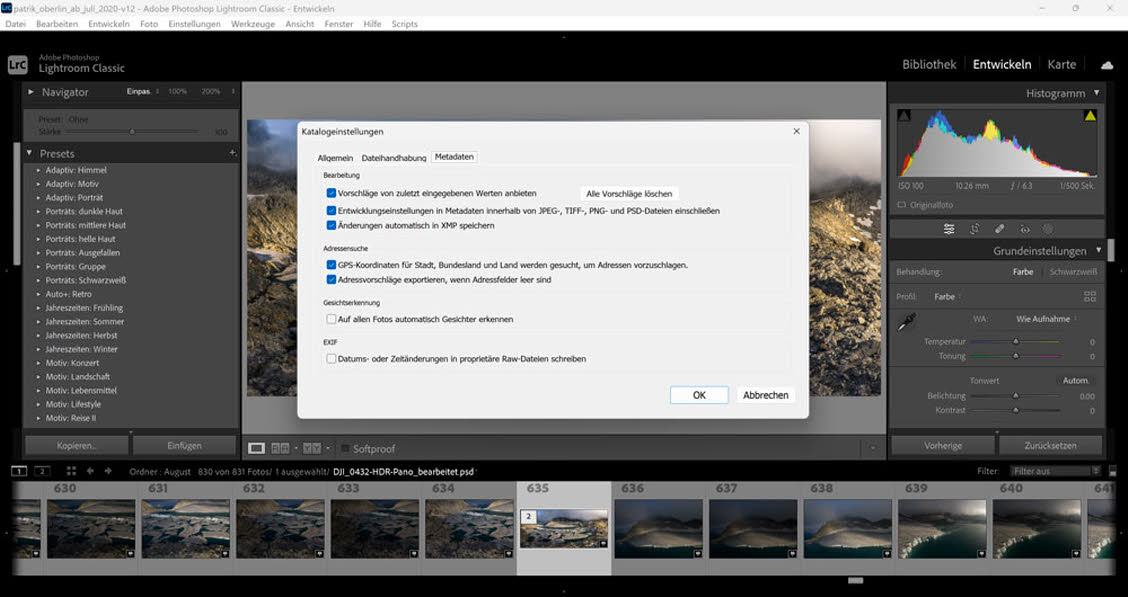1128x597 pixels.
Task: Expand the Adaptiv: Himmel preset group
Action: [39, 170]
